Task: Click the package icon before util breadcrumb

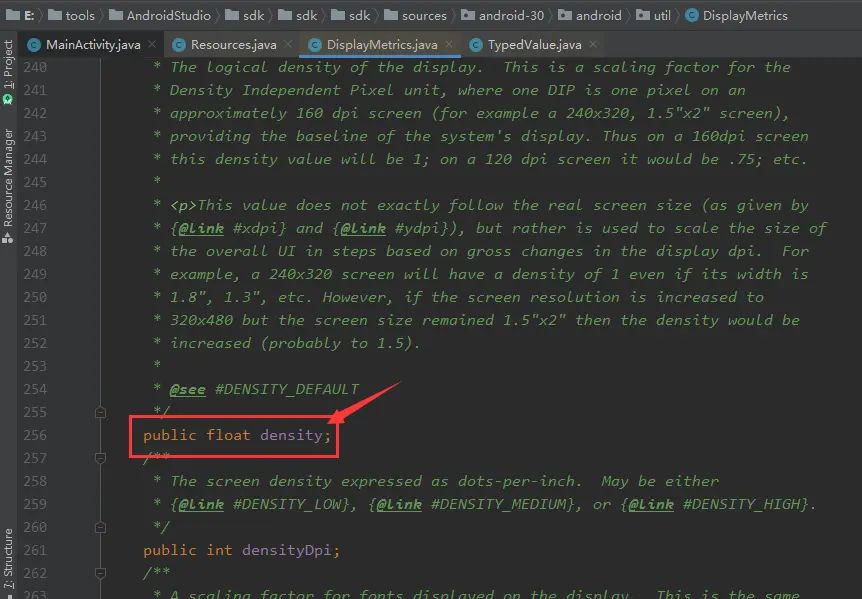Action: [643, 15]
